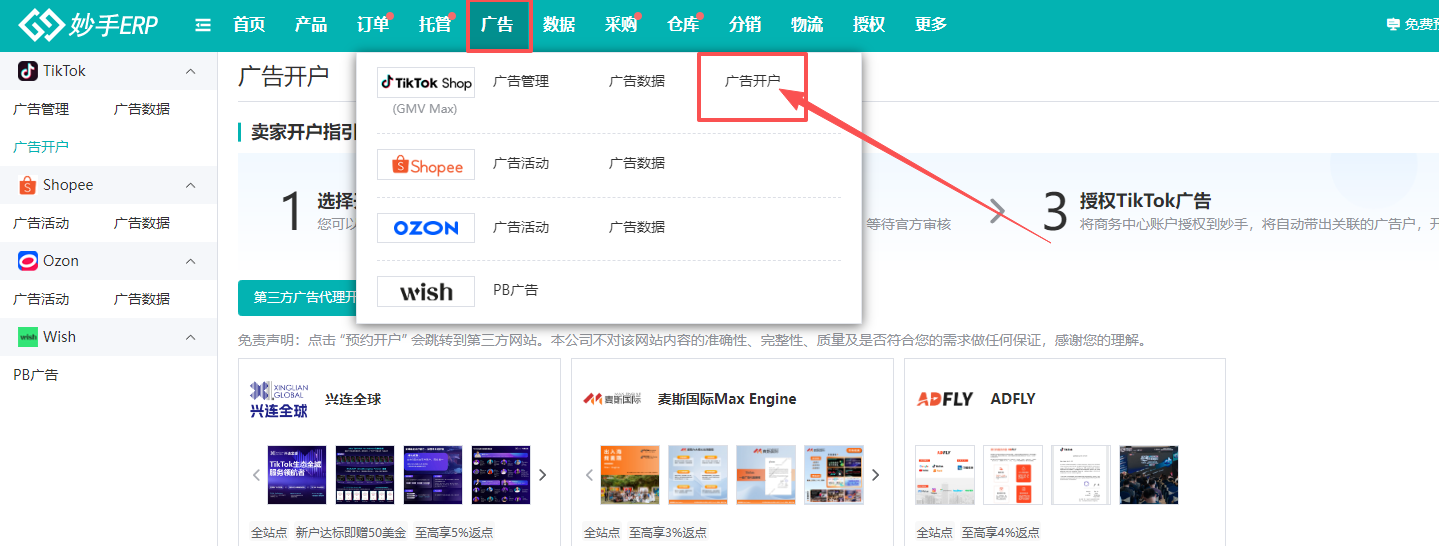Click the 兴连全球 logo

(x=279, y=399)
